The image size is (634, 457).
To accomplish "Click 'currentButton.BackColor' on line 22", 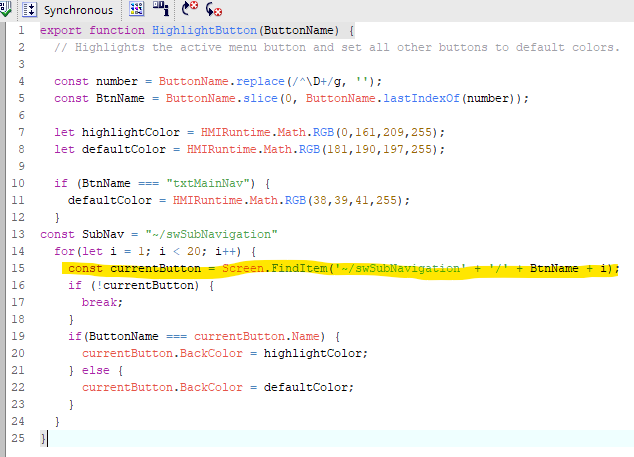I will tap(162, 387).
